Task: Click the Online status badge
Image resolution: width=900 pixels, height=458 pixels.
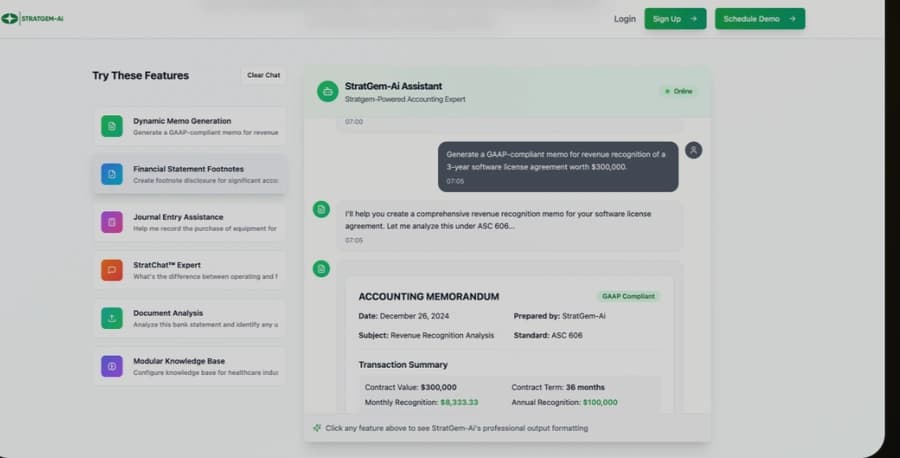Action: pos(678,91)
